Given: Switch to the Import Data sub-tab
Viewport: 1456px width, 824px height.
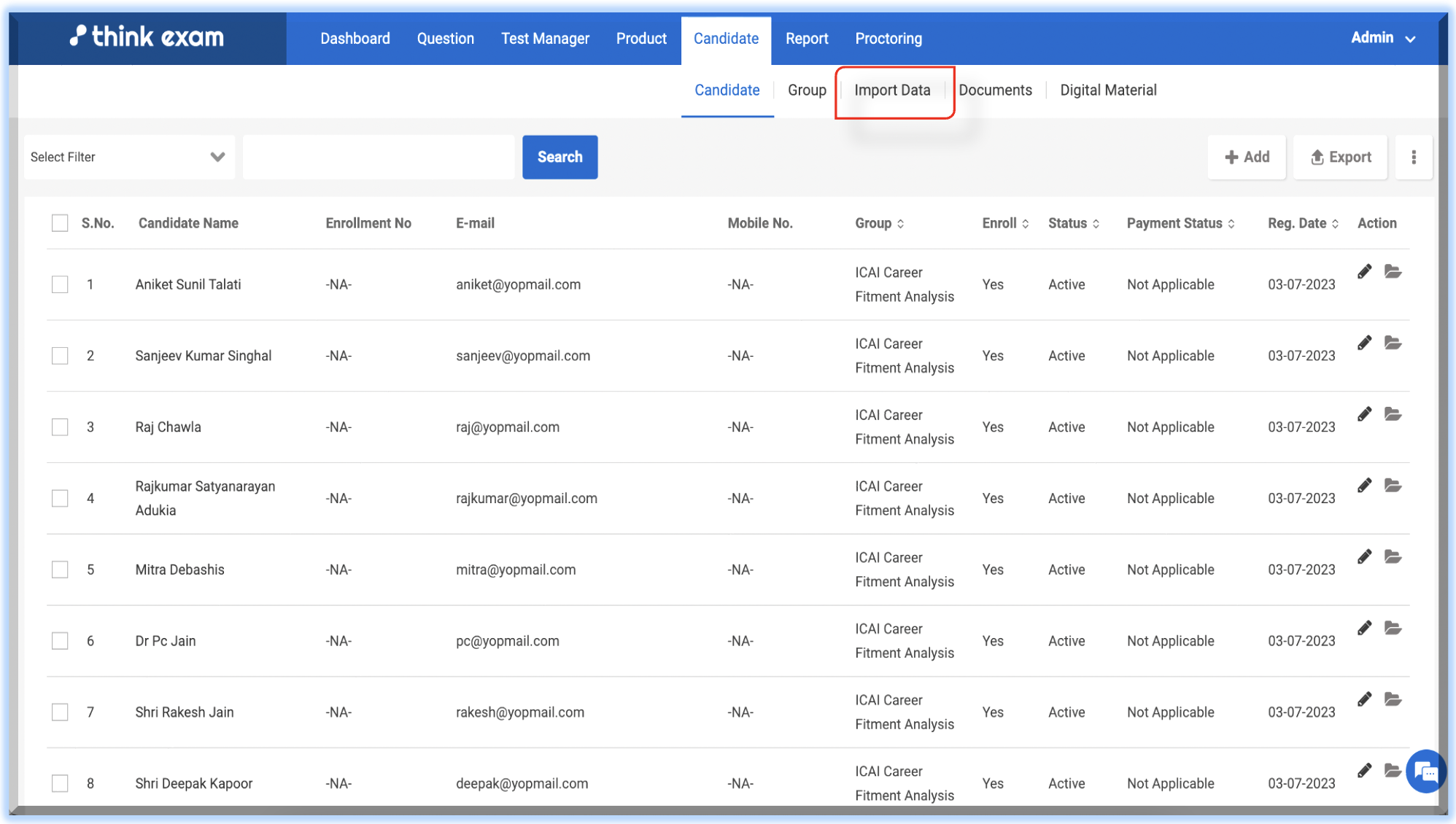Looking at the screenshot, I should (x=892, y=90).
